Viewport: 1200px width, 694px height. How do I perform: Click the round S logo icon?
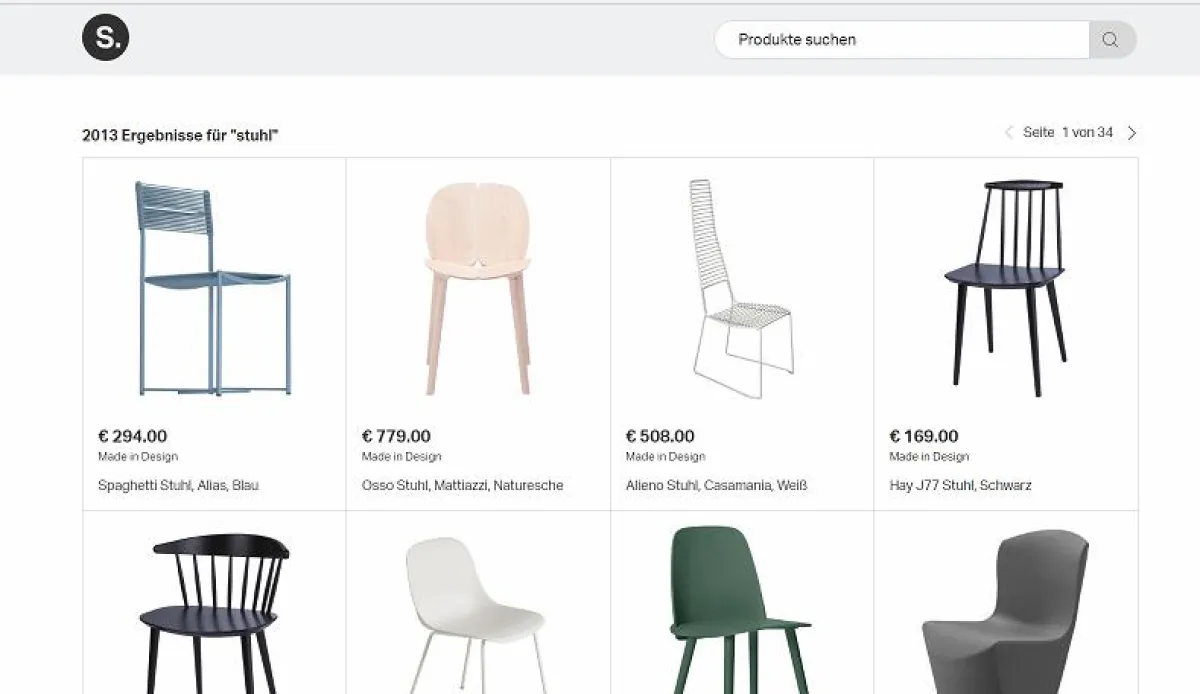pyautogui.click(x=106, y=38)
